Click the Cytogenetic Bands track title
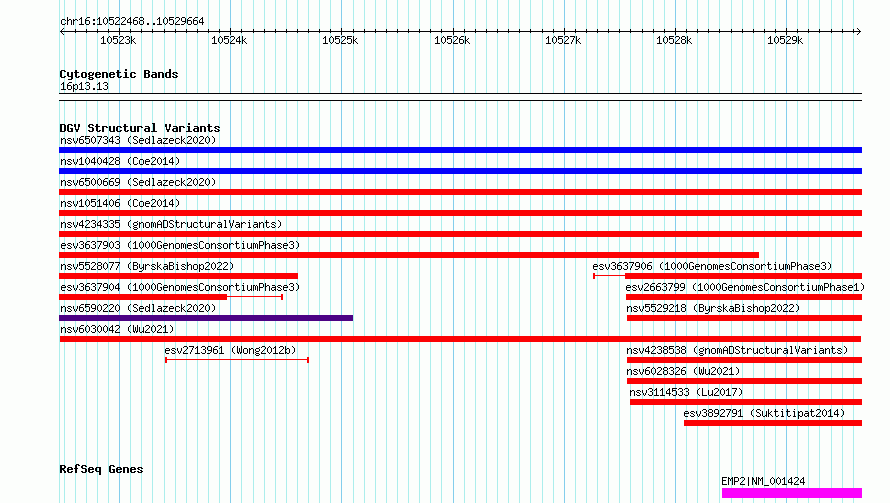 (x=119, y=74)
